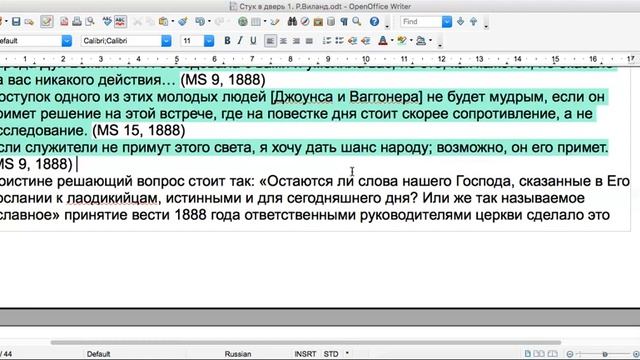Toggle INSRT insert mode in status bar
640x360 pixels.
pyautogui.click(x=305, y=354)
